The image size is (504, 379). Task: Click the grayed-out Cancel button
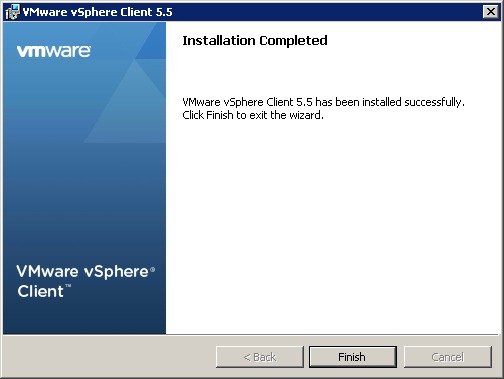[x=448, y=357]
